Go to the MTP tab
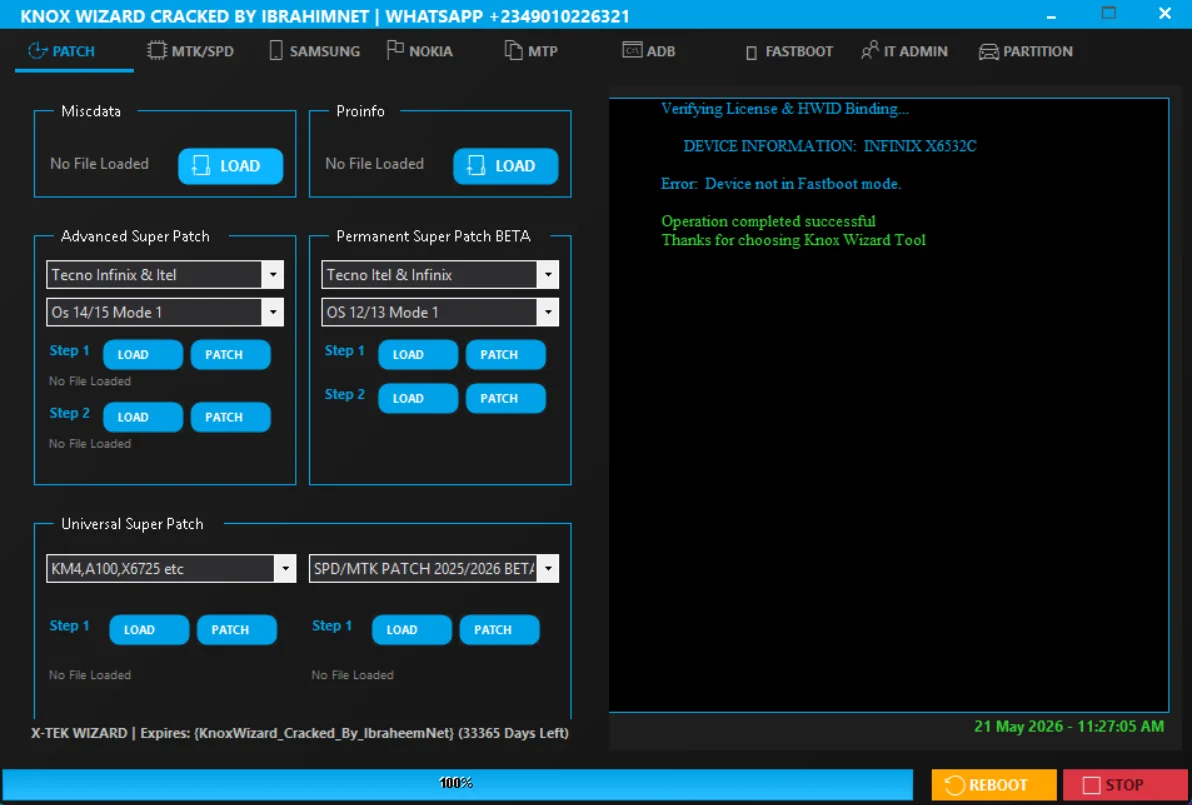Viewport: 1192px width, 805px height. point(531,51)
